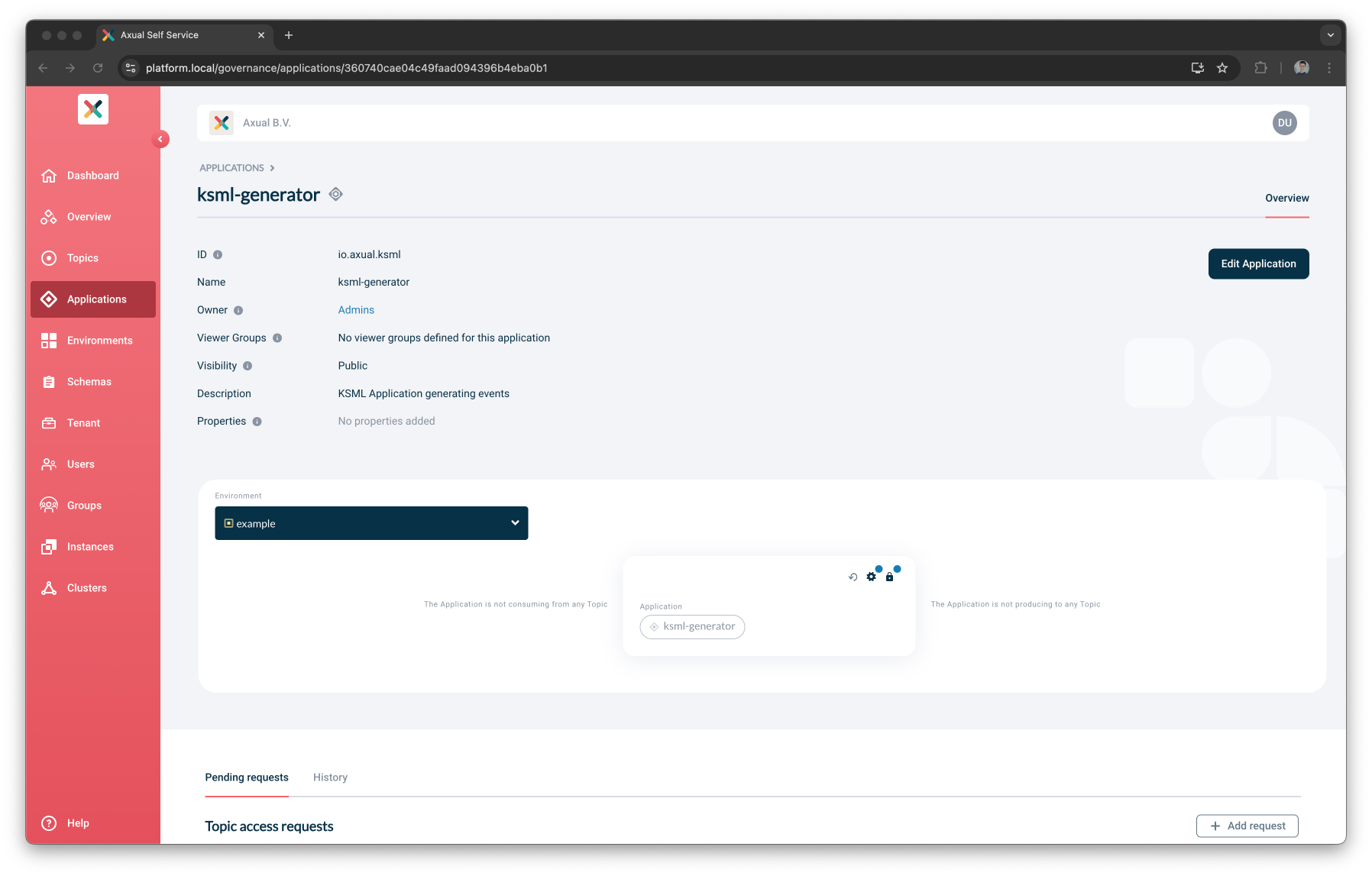Show info tooltip for Visibility field
Image resolution: width=1372 pixels, height=876 pixels.
248,367
